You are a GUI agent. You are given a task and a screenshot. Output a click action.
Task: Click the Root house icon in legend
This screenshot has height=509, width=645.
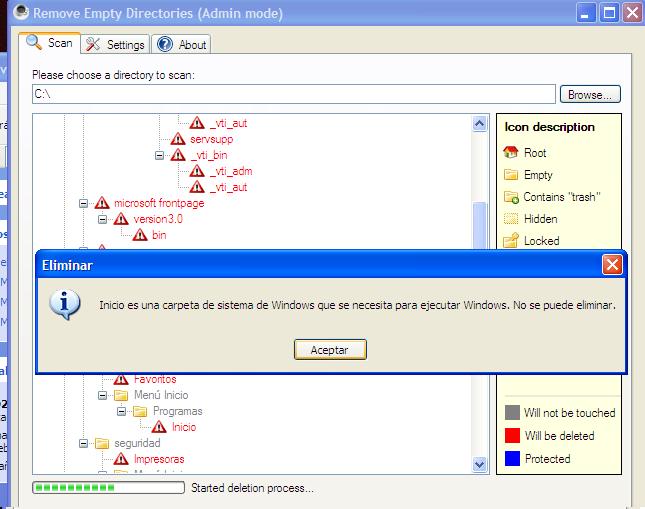pyautogui.click(x=511, y=152)
